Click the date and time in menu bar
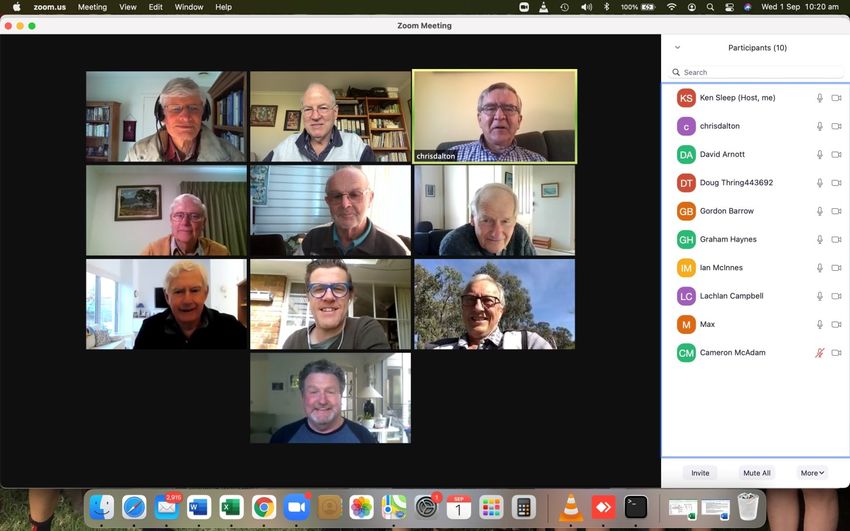 click(x=800, y=7)
